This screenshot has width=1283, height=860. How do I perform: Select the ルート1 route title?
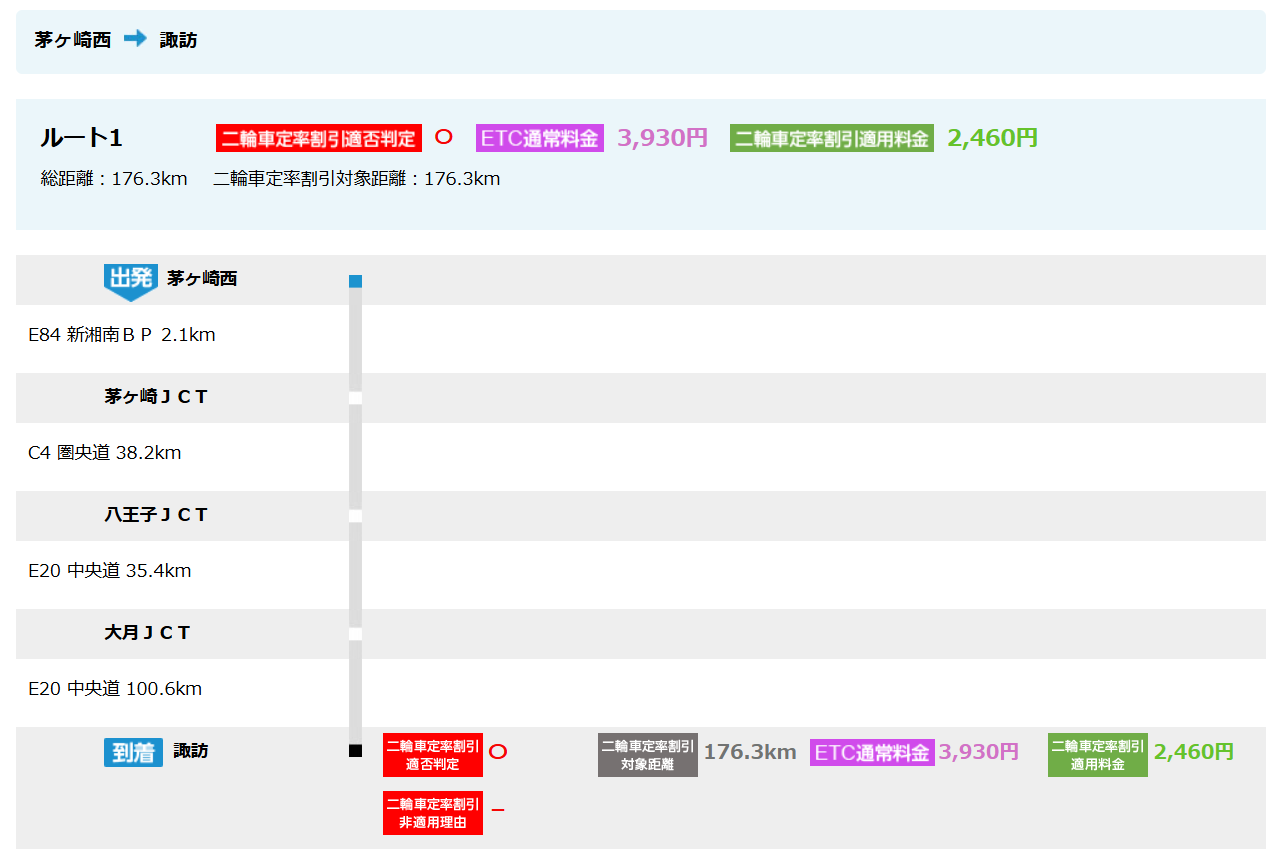click(81, 138)
